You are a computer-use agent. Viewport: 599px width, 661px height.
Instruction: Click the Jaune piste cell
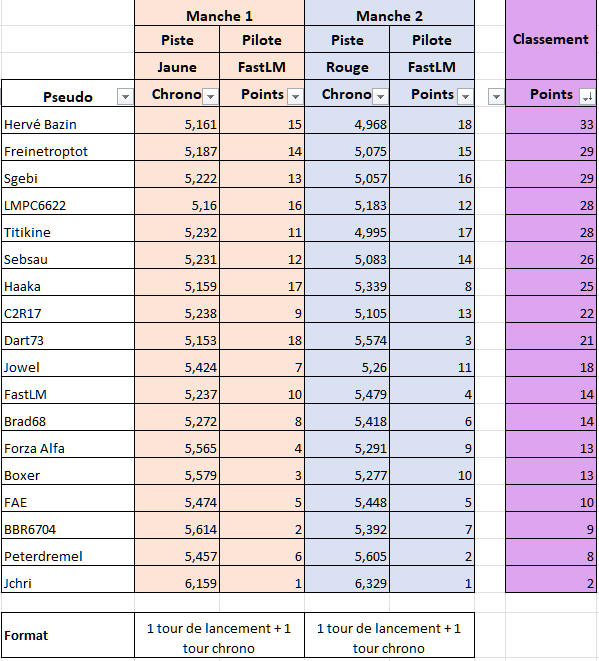177,67
